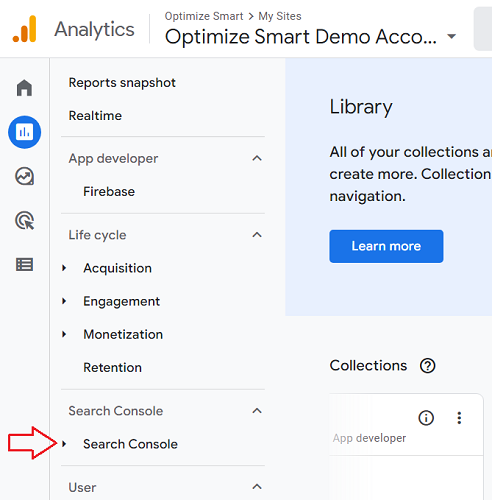
Task: Click the Learn more button
Action: [386, 246]
